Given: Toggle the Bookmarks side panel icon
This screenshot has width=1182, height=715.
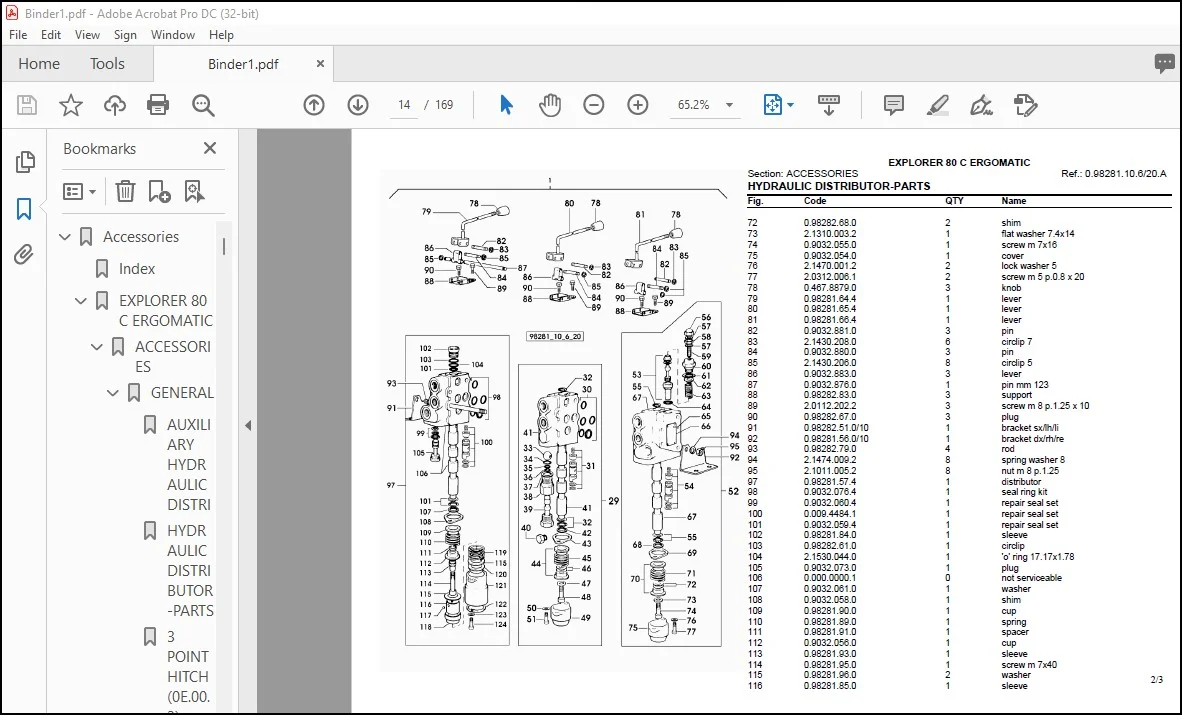Looking at the screenshot, I should pyautogui.click(x=24, y=209).
